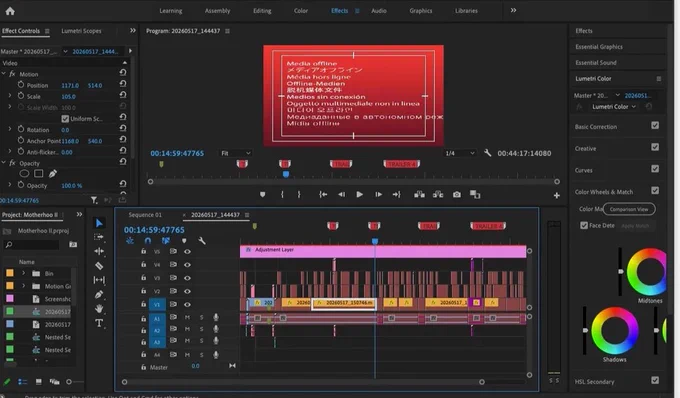Toggle Color Wheels & Match checkbox

pyautogui.click(x=655, y=190)
